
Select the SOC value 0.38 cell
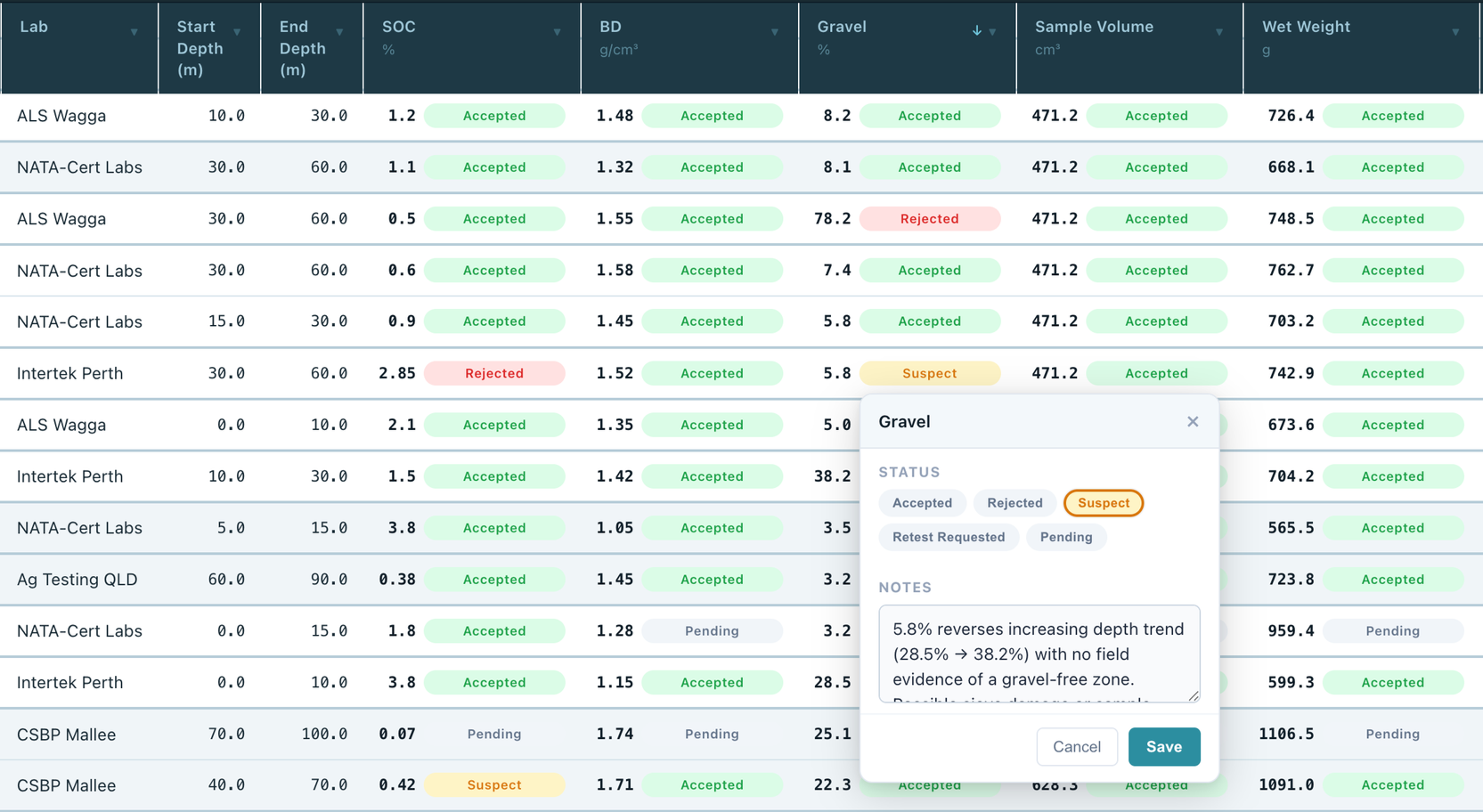pyautogui.click(x=397, y=580)
